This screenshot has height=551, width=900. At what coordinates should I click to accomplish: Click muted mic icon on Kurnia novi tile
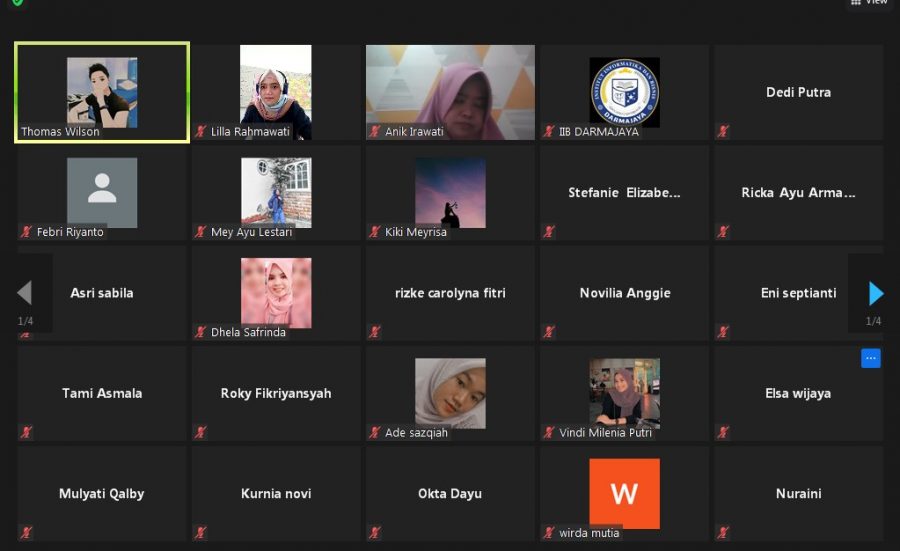click(x=200, y=533)
